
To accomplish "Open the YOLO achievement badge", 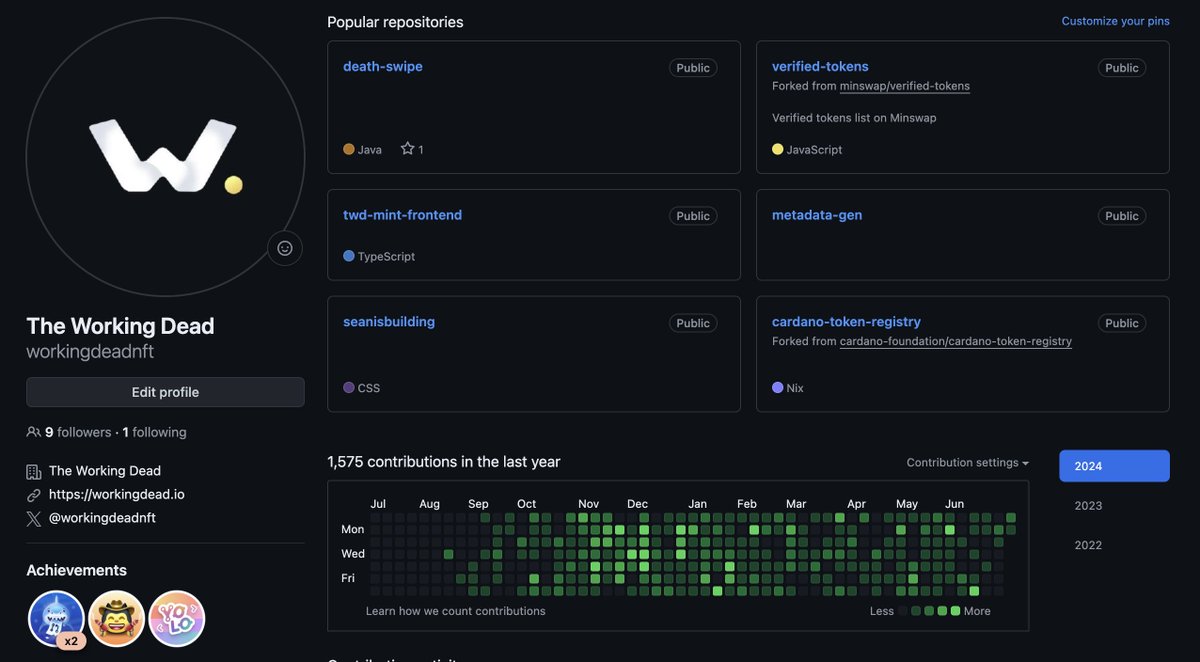I will tap(176, 618).
